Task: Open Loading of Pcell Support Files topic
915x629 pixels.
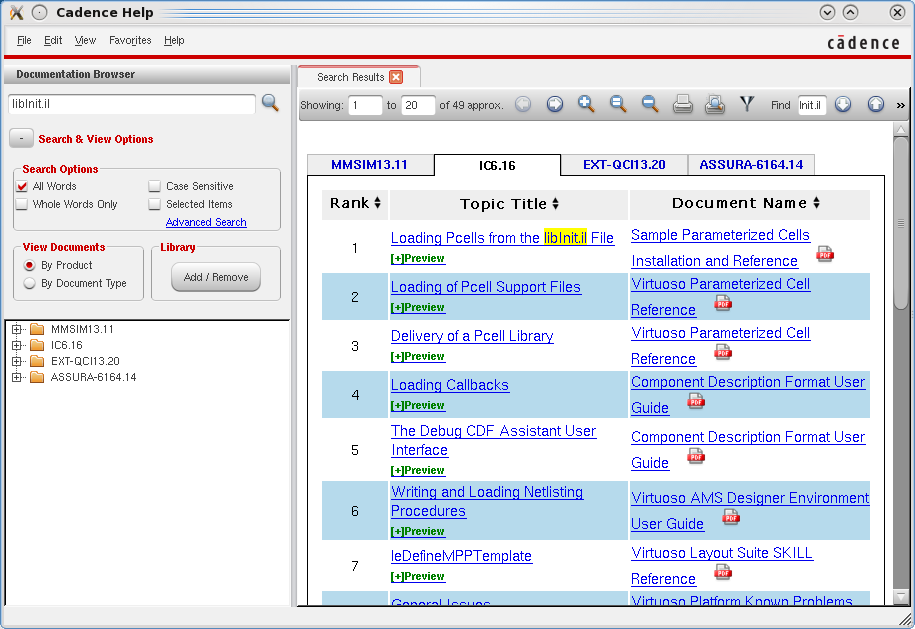Action: click(486, 287)
